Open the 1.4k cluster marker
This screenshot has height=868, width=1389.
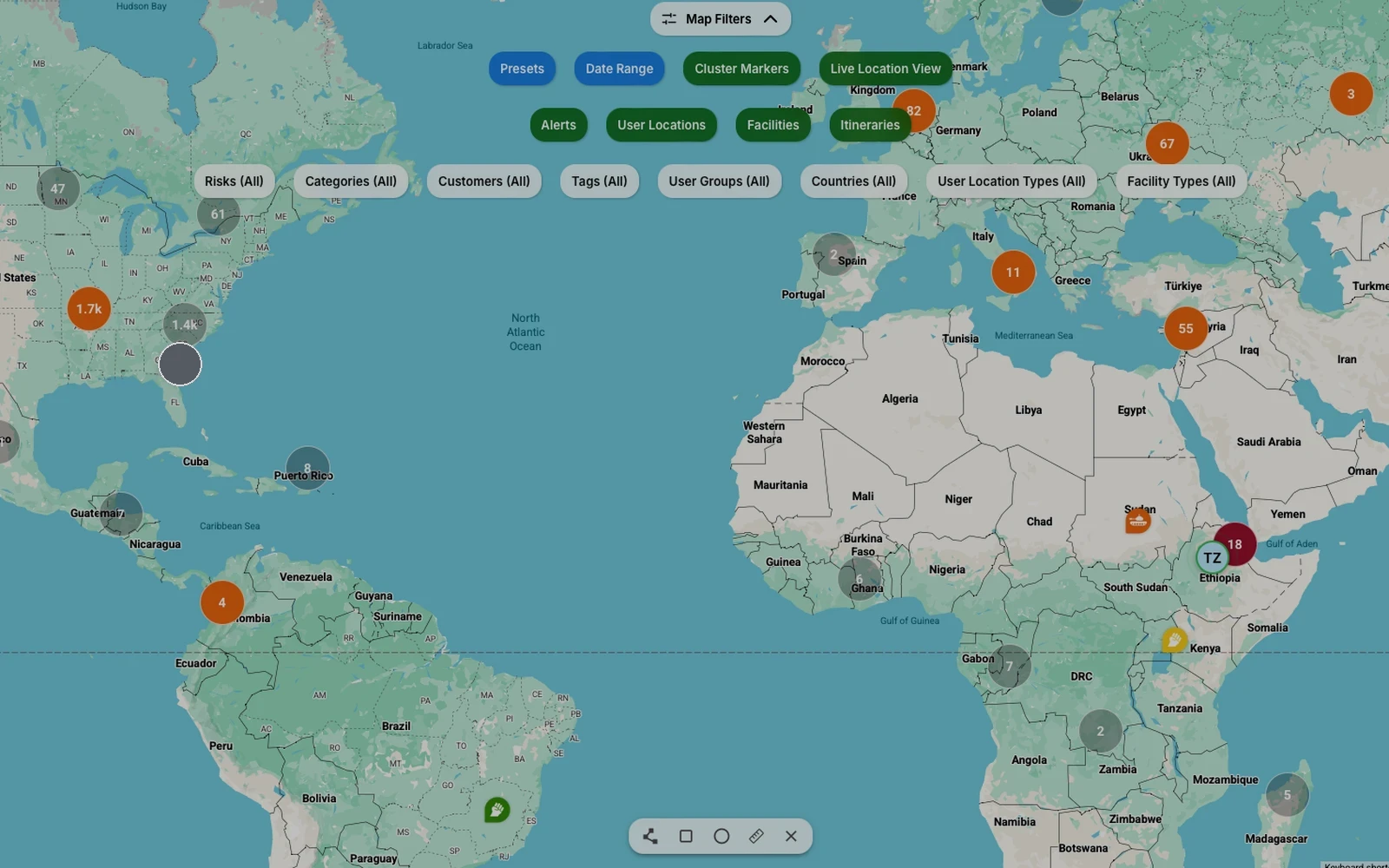tap(184, 325)
